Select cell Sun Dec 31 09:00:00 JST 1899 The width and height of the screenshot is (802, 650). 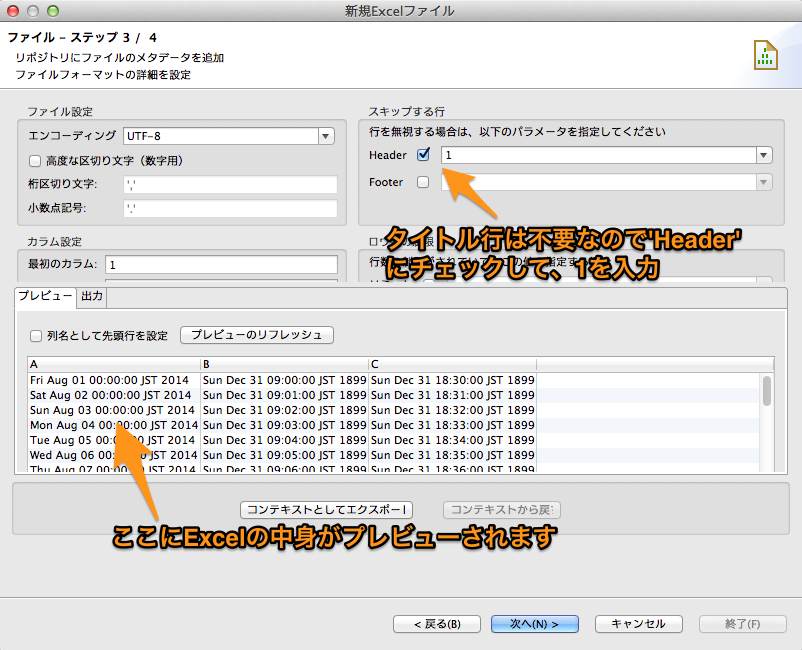[284, 380]
